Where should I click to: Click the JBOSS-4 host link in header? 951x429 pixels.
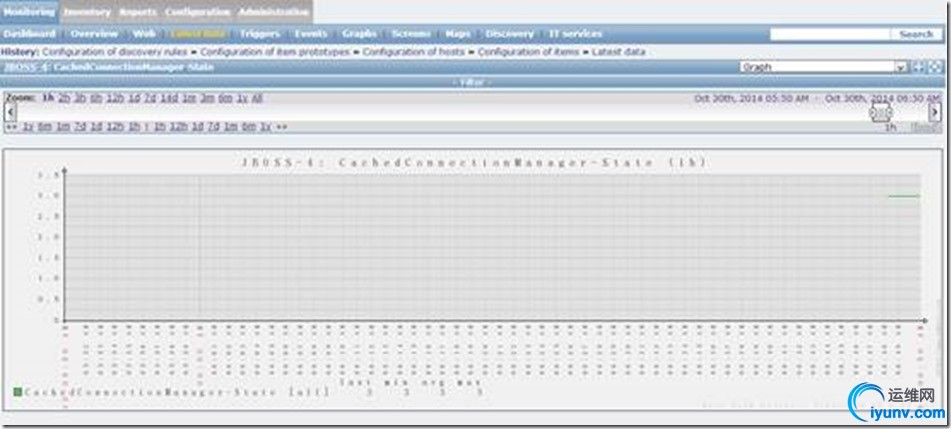(x=25, y=67)
